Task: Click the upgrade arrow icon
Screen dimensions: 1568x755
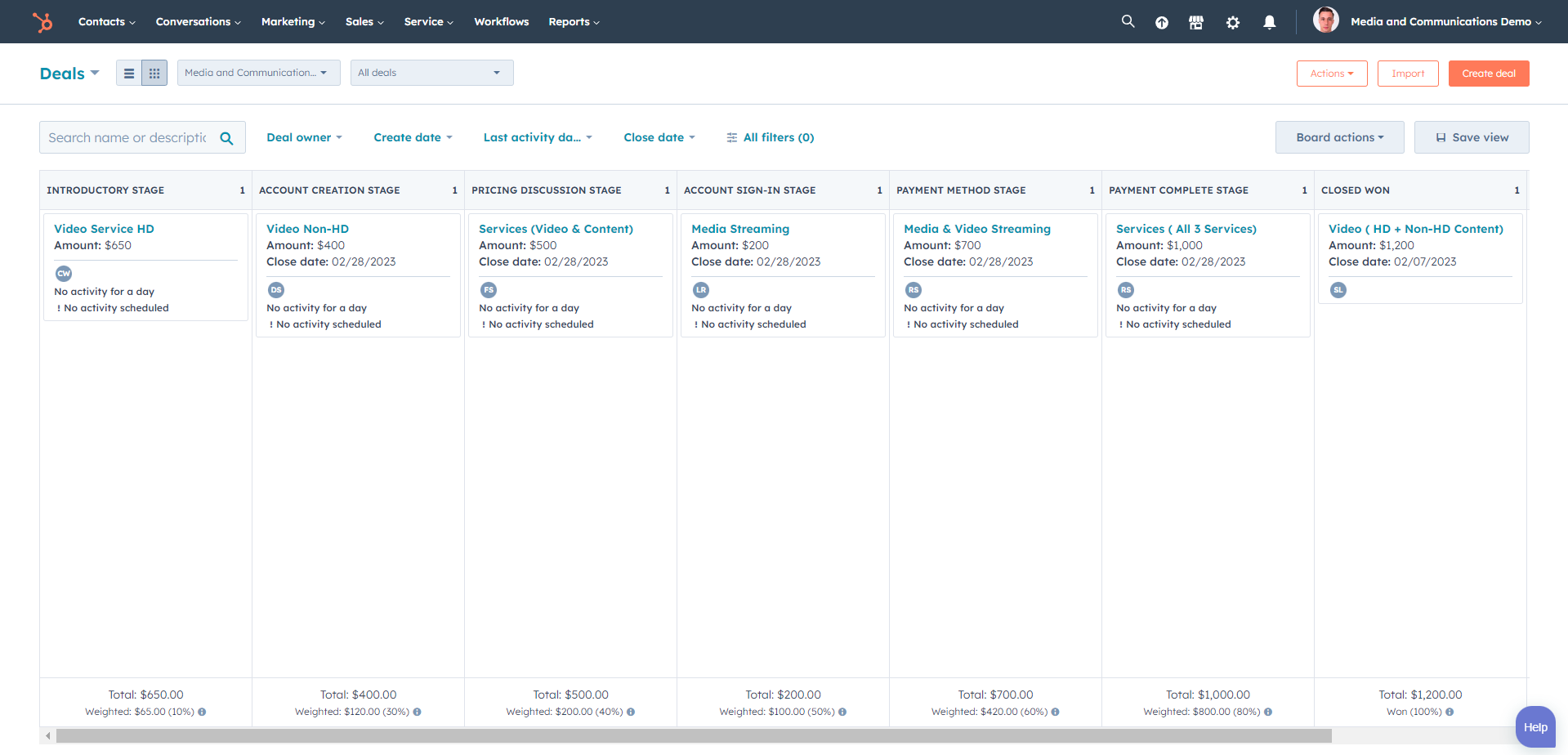Action: (x=1161, y=23)
